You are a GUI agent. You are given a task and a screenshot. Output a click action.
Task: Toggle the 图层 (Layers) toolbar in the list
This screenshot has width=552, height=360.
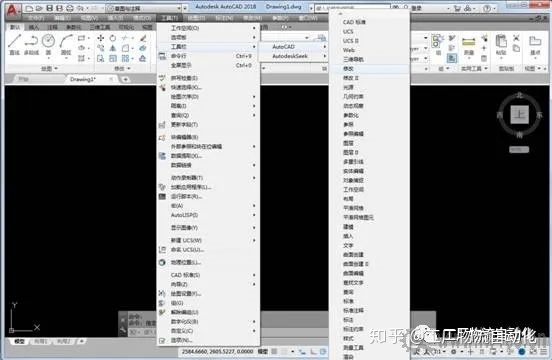369,143
